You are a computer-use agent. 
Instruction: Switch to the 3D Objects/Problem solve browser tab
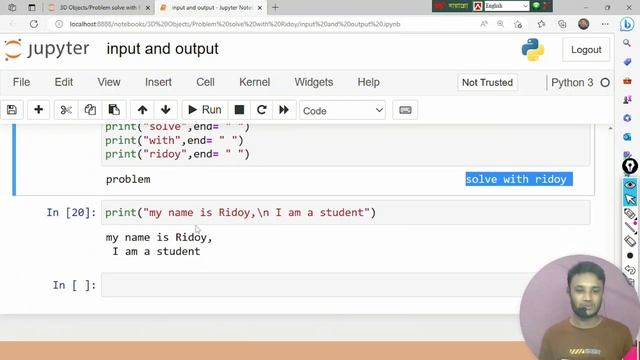pos(99,7)
